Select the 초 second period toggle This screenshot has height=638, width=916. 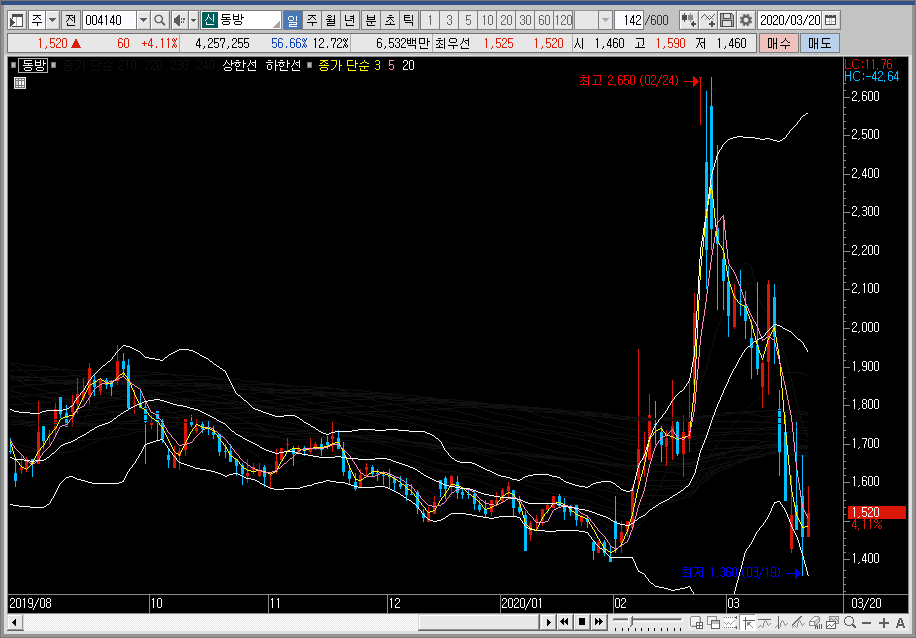pyautogui.click(x=390, y=20)
